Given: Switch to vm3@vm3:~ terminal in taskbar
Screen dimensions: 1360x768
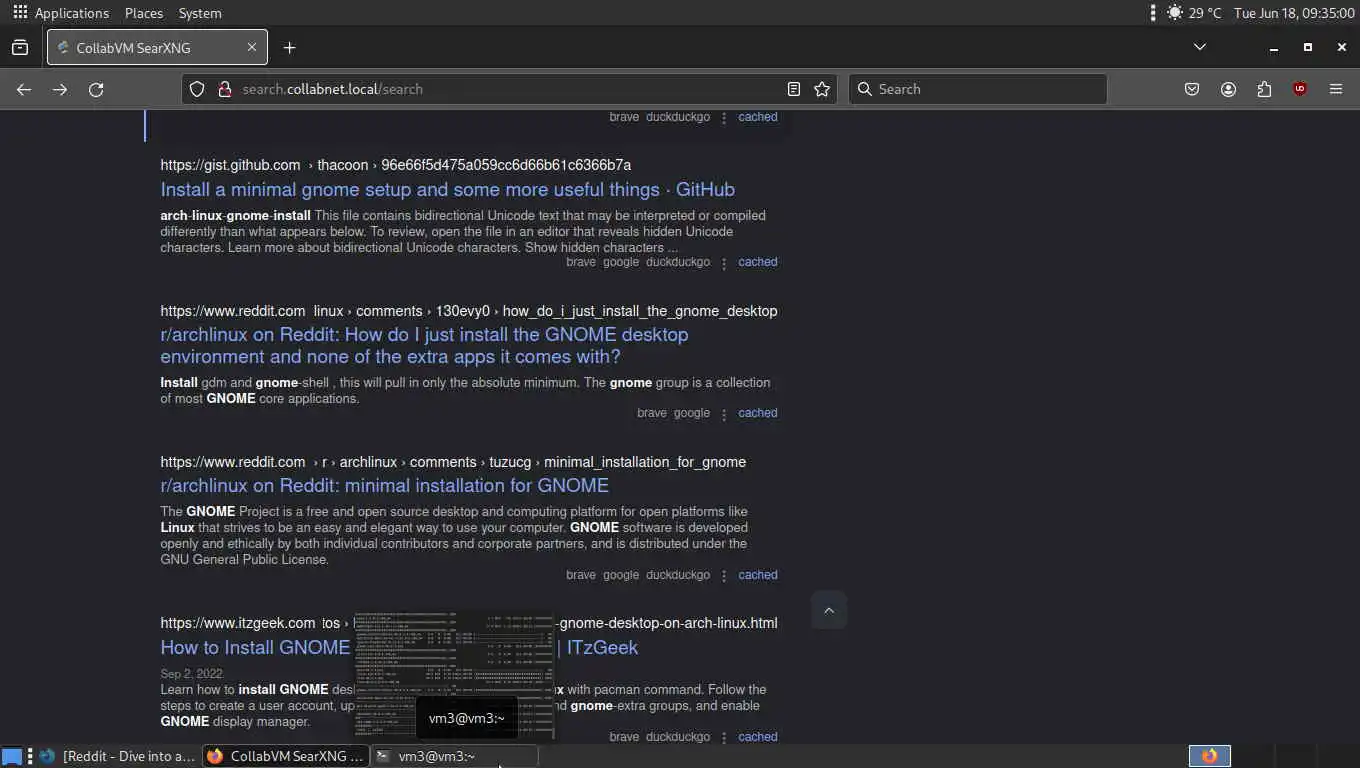Looking at the screenshot, I should [455, 756].
